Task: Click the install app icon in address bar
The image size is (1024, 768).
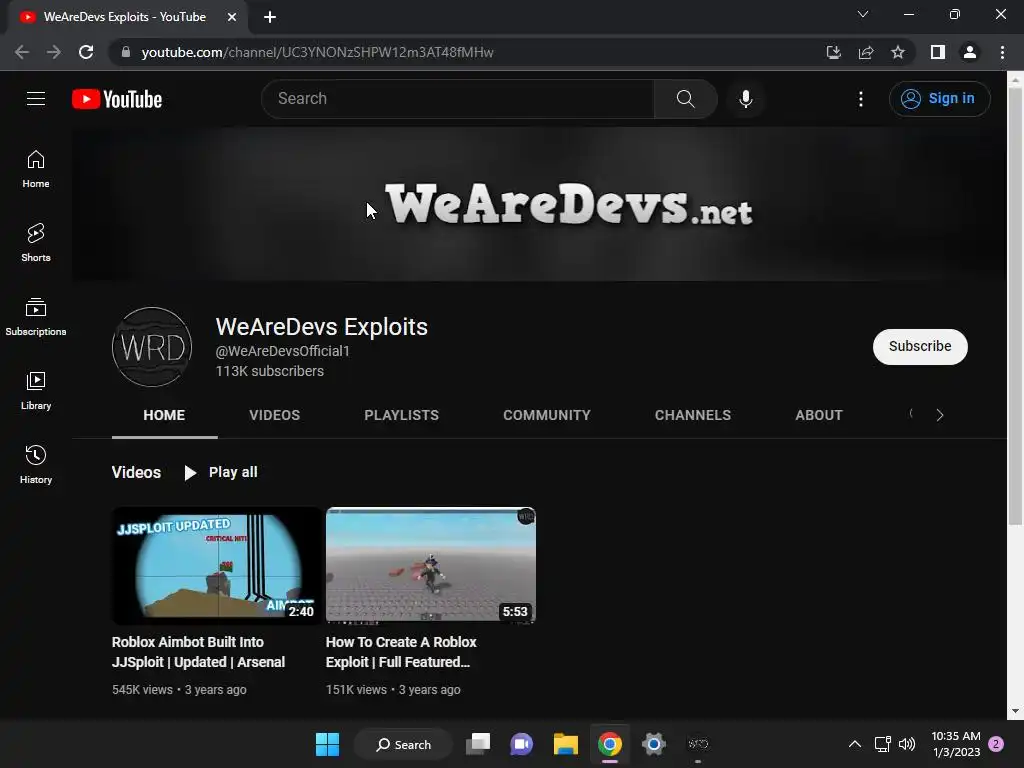Action: pyautogui.click(x=833, y=52)
